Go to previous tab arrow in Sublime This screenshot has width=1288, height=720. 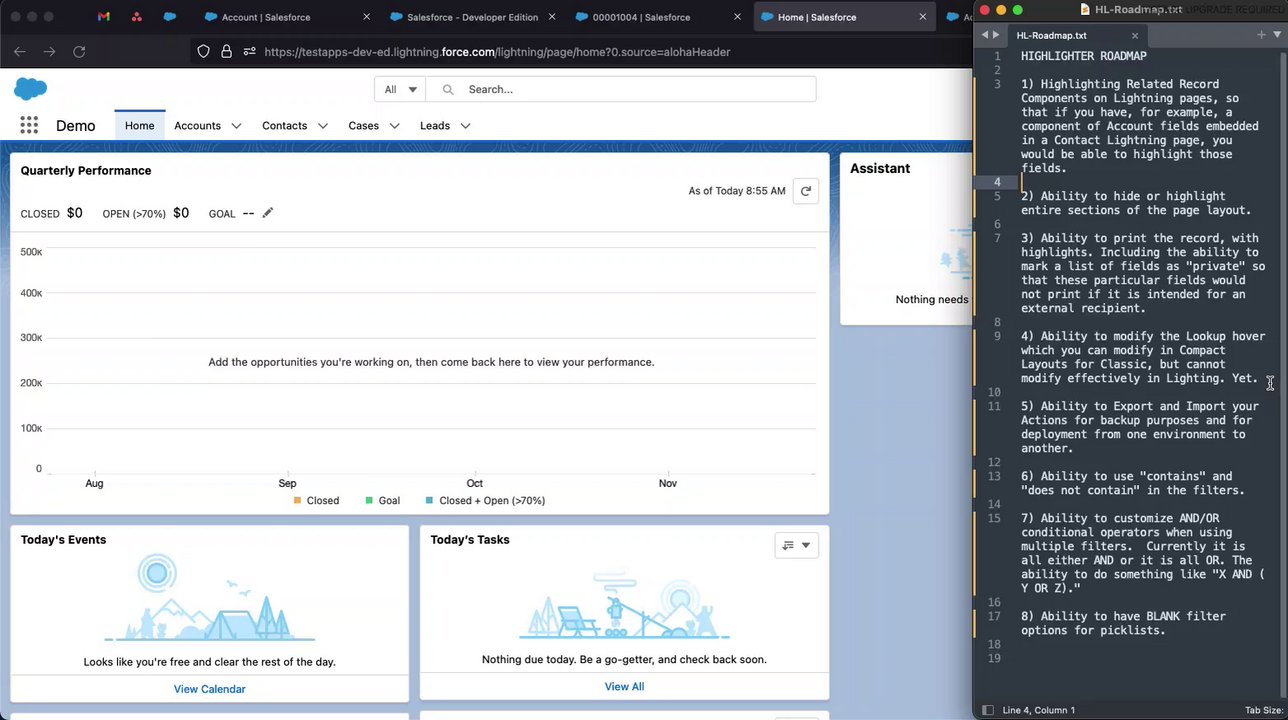(984, 35)
